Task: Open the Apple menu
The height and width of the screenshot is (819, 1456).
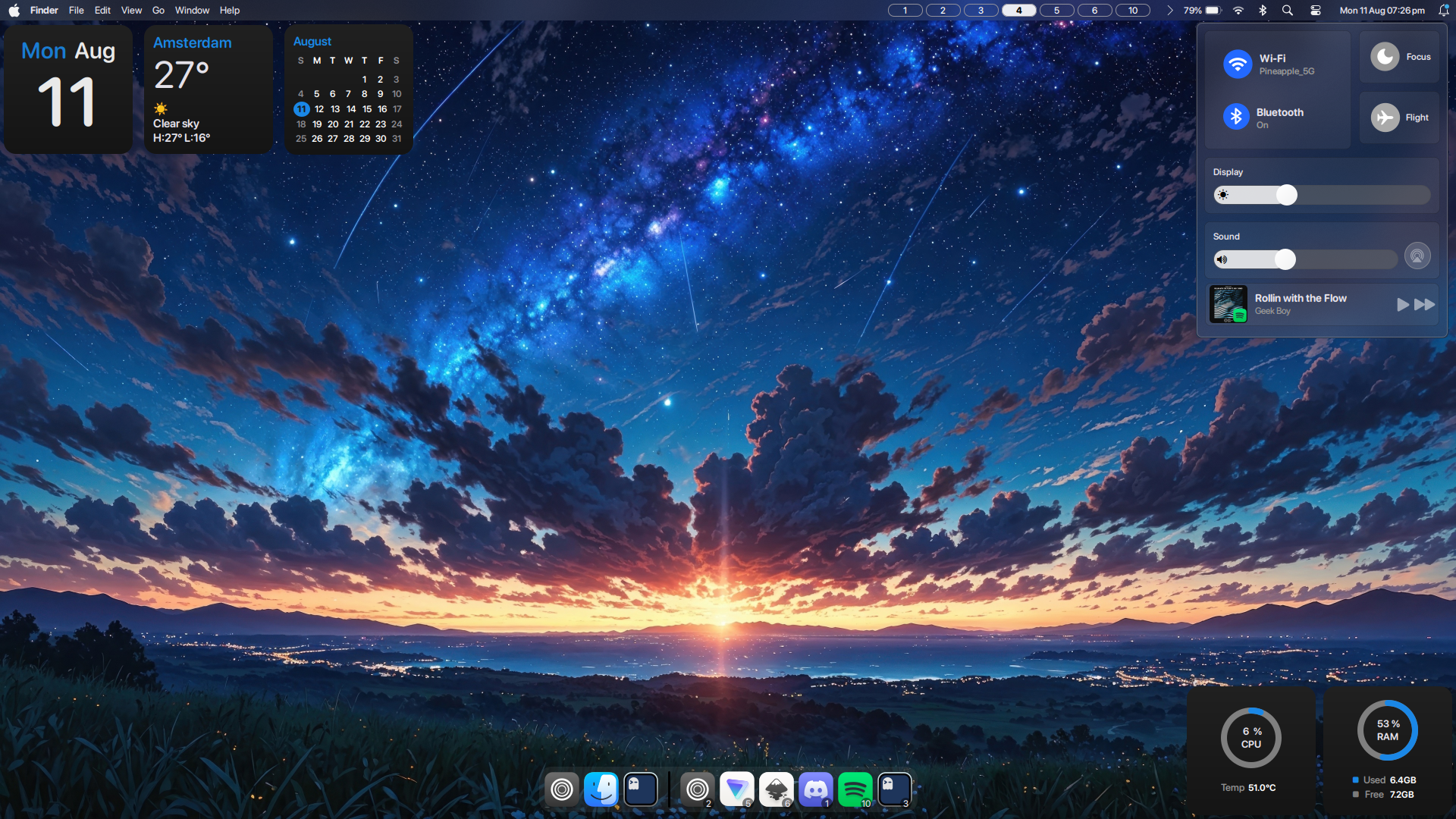Action: (x=14, y=11)
